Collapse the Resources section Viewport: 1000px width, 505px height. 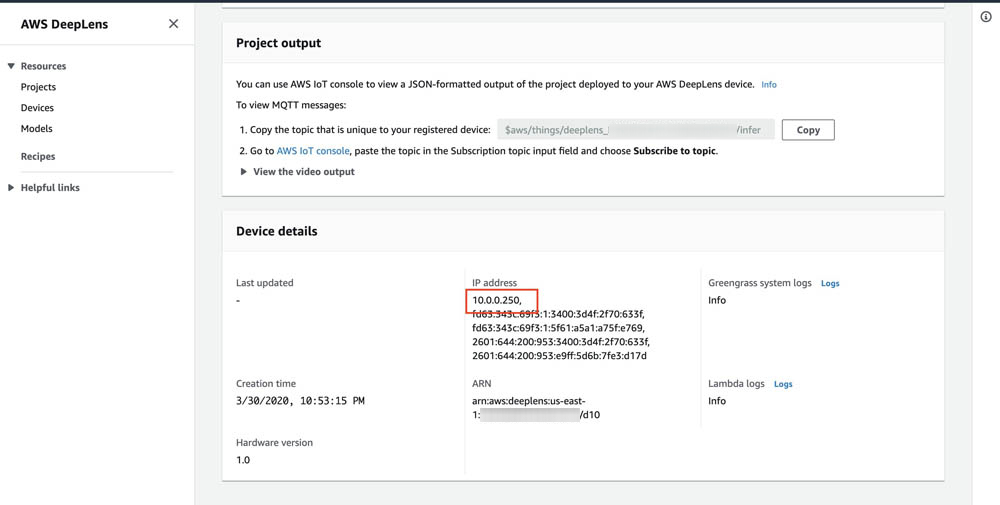click(x=11, y=66)
